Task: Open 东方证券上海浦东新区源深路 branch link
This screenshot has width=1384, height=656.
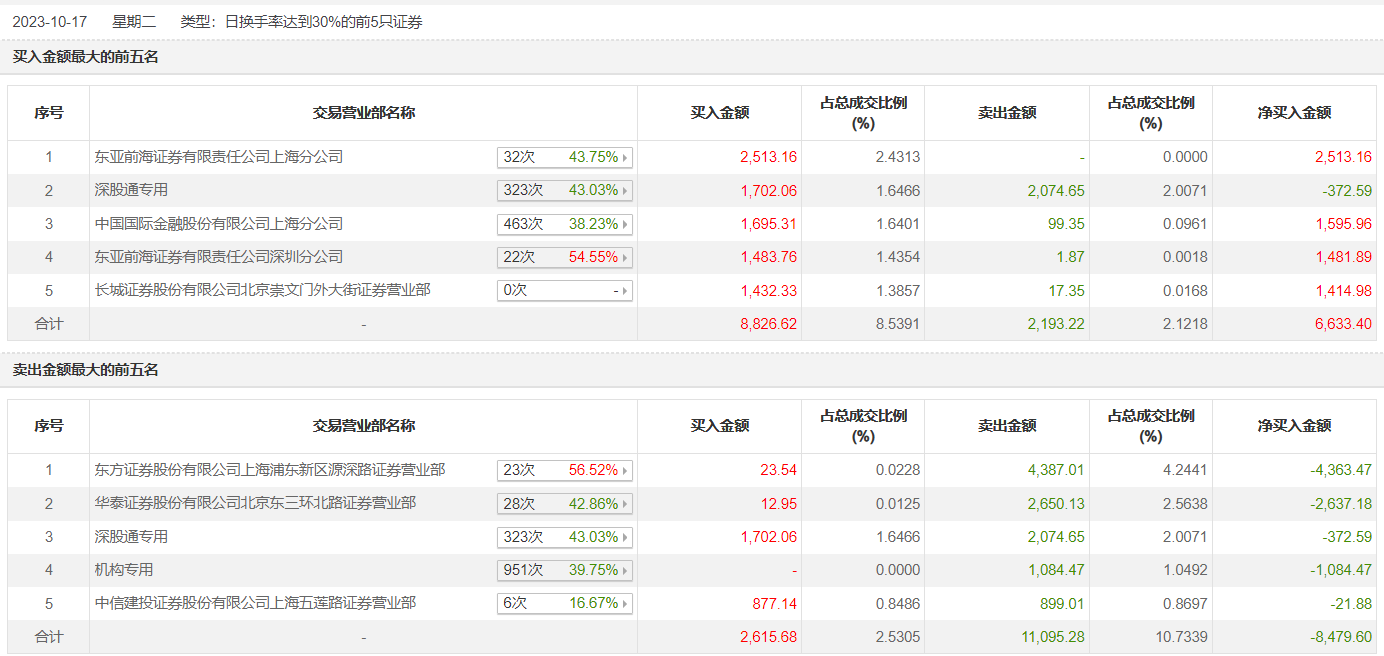Action: coord(270,470)
